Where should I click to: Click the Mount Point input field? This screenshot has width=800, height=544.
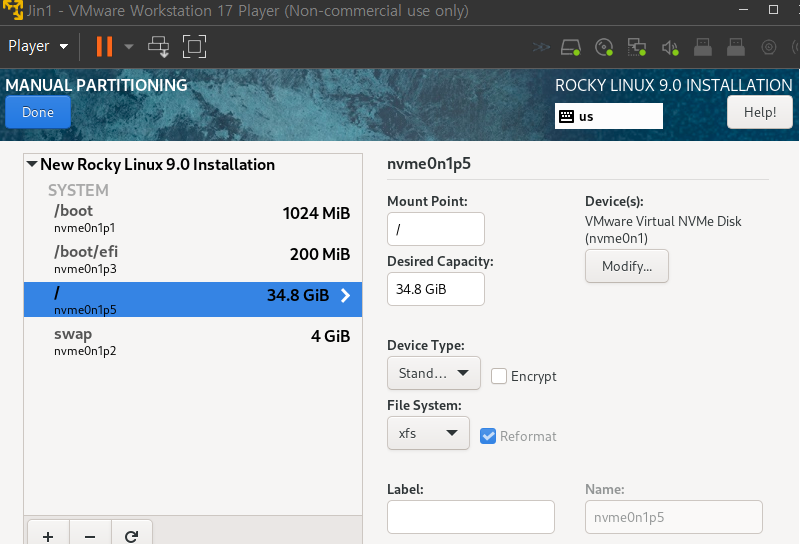coord(436,229)
